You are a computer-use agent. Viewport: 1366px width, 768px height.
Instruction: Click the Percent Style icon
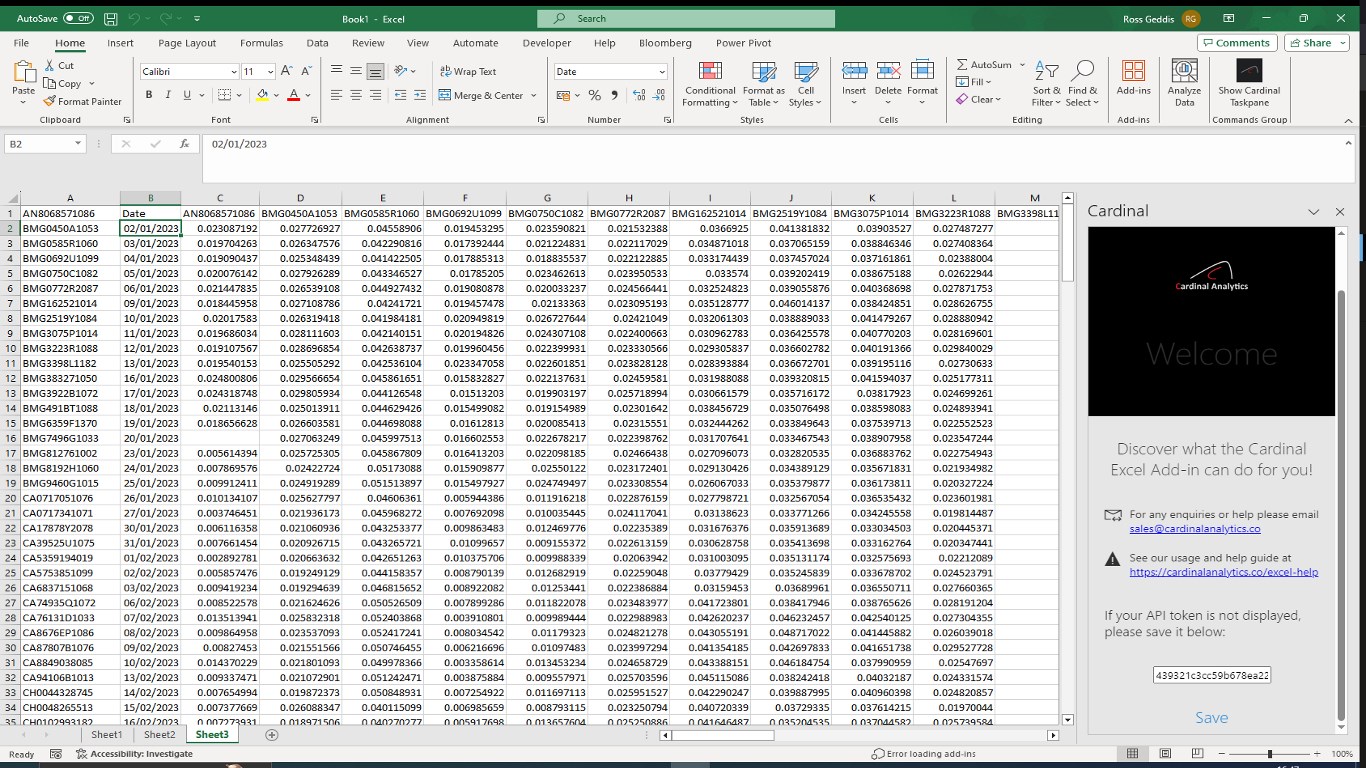click(595, 95)
